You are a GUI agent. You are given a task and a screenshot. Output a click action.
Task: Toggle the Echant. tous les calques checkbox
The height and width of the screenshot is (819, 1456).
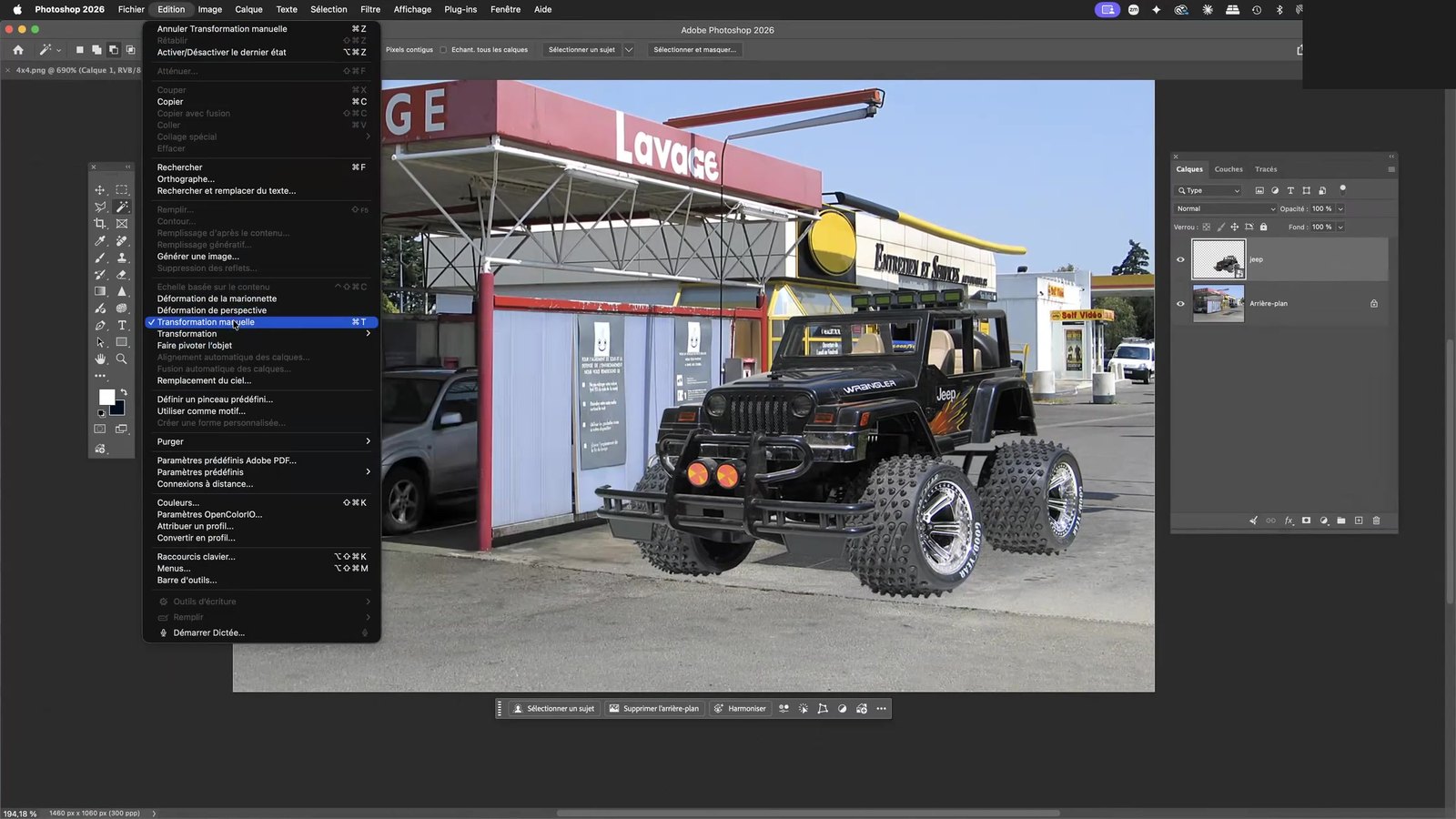(x=444, y=50)
